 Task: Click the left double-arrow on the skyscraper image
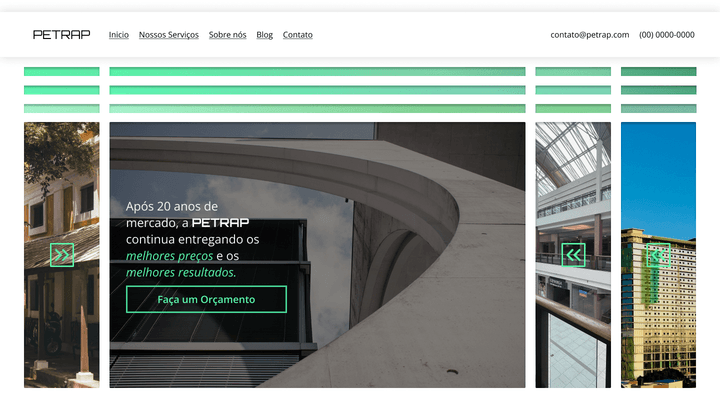click(x=658, y=255)
